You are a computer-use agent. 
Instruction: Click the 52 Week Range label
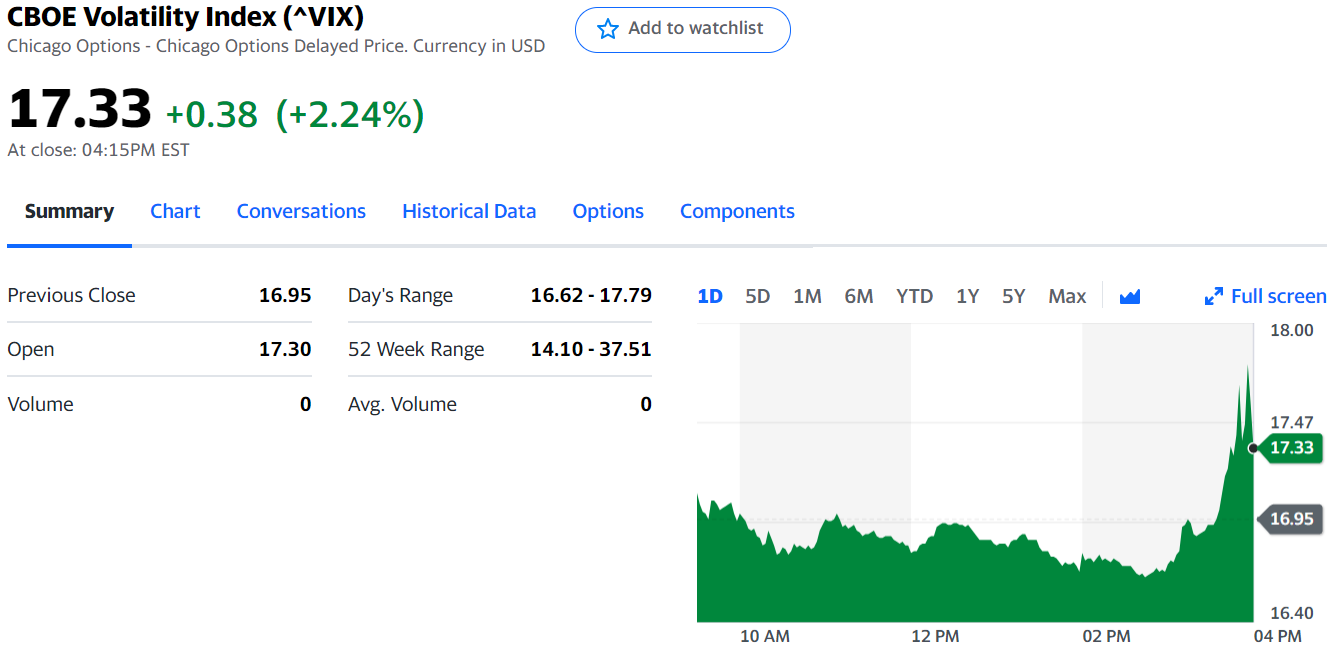(416, 350)
